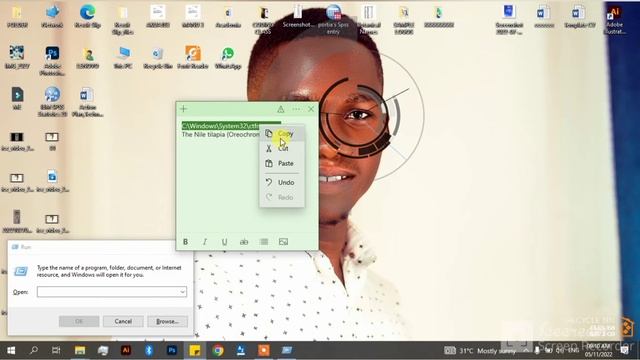Select the Word document left of Adobe Illustrator
Viewport: 640px width, 360px height.
point(580,17)
